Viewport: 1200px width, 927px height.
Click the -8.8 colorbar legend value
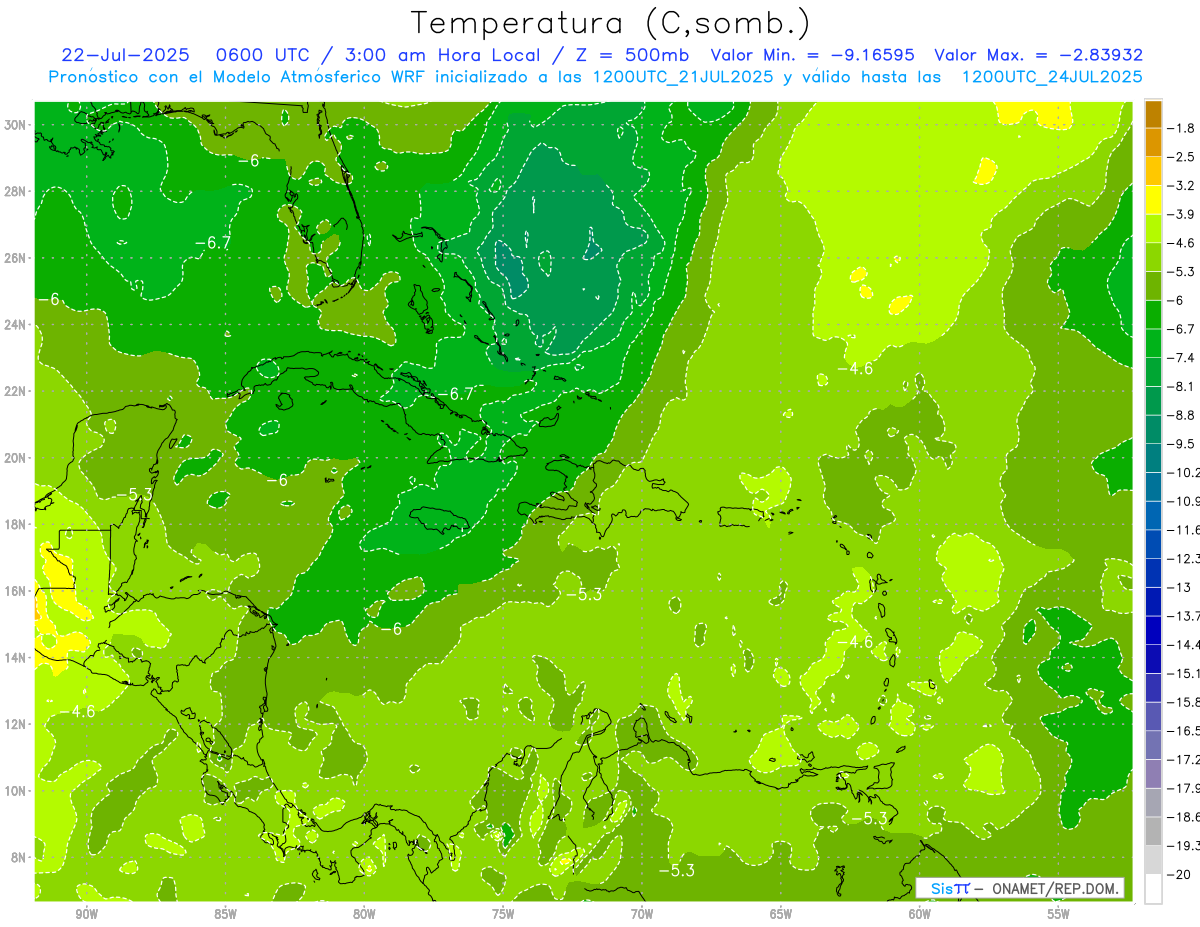[x=1182, y=415]
